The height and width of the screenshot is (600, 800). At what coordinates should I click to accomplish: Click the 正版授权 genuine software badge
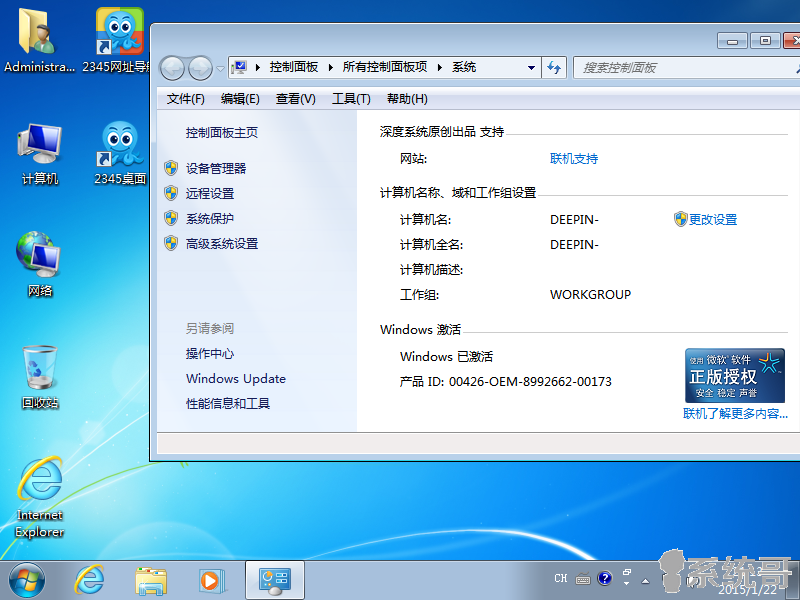coord(735,376)
